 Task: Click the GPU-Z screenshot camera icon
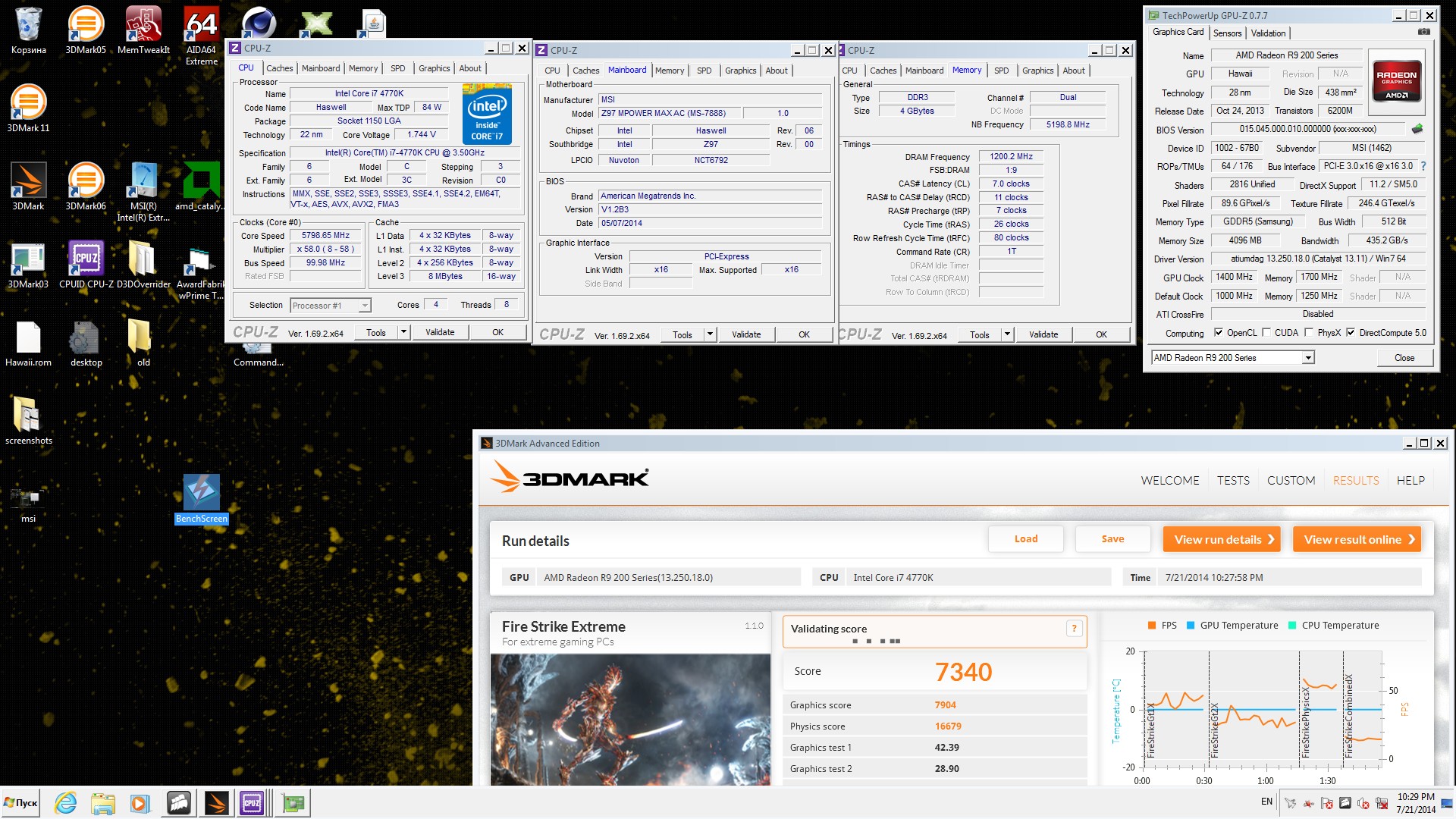1423,33
